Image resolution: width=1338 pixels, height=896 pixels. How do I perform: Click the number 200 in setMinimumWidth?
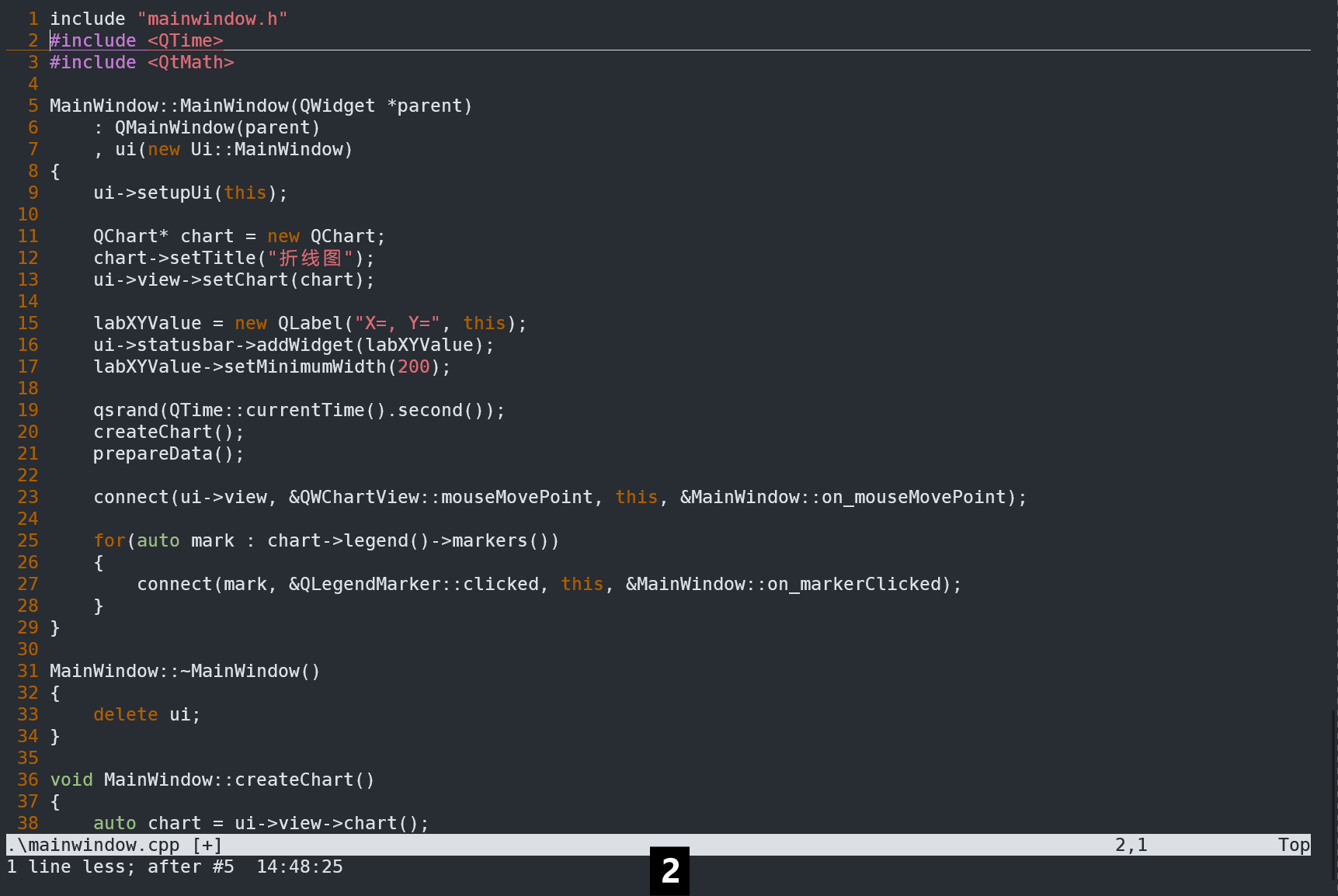[414, 366]
